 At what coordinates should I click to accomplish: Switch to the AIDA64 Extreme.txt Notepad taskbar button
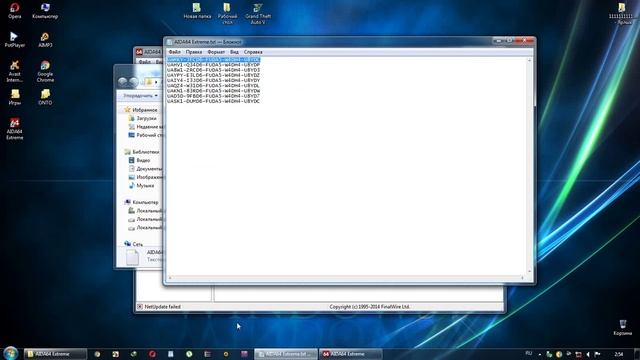pos(286,354)
